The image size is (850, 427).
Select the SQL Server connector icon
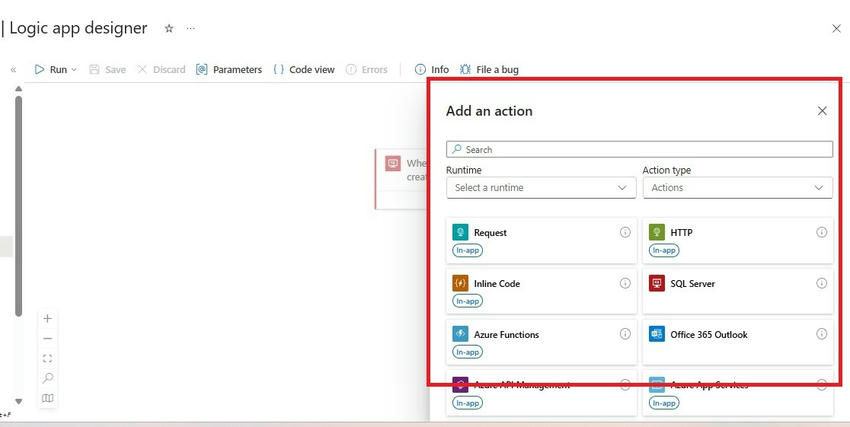tap(656, 283)
